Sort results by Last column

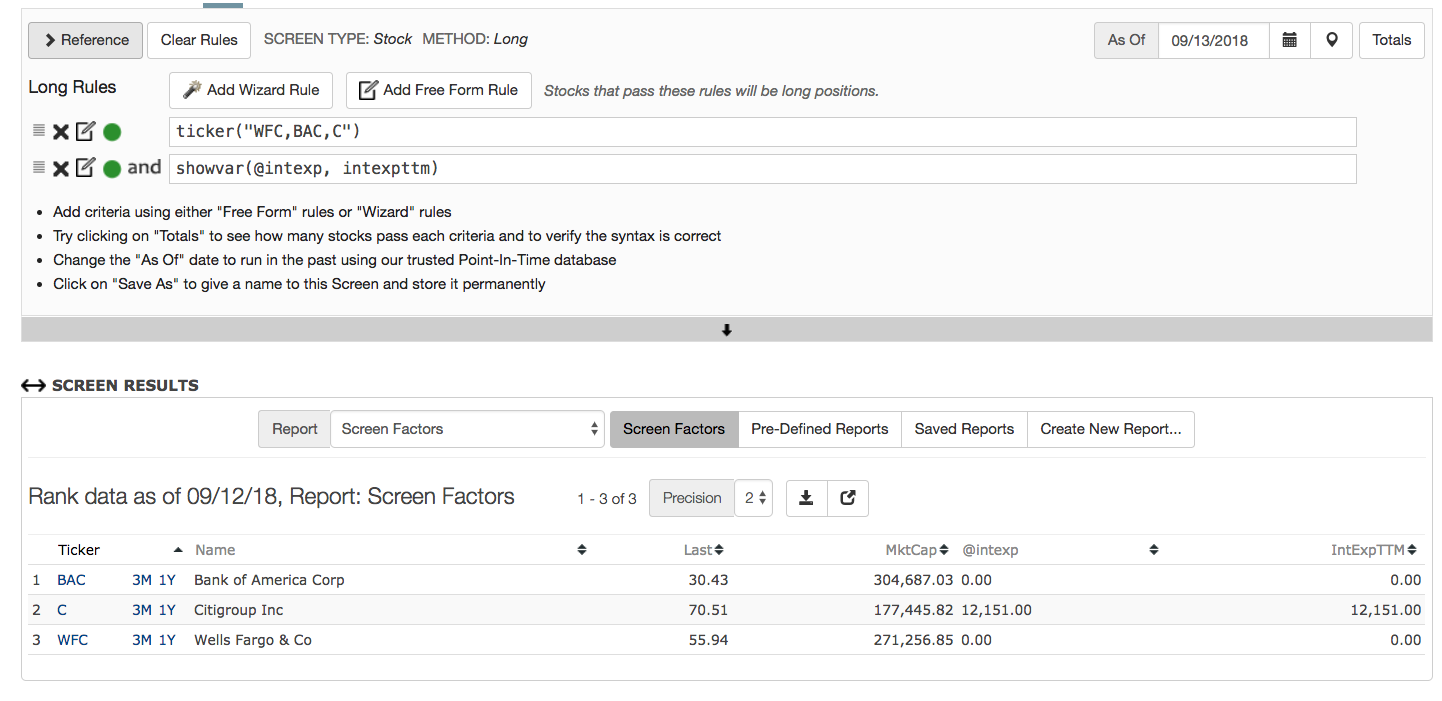tap(704, 550)
